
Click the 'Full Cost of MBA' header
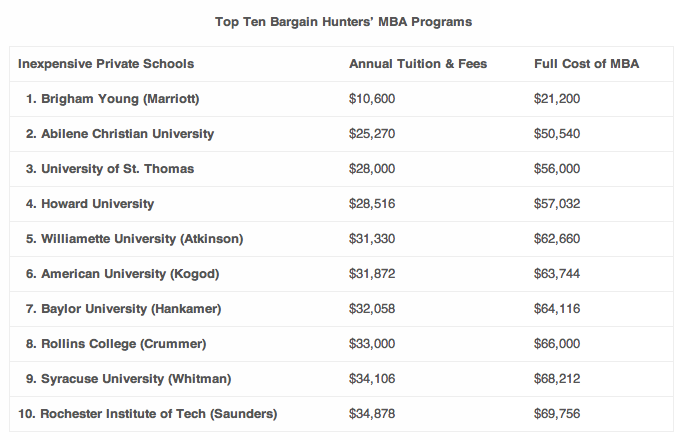tap(586, 64)
